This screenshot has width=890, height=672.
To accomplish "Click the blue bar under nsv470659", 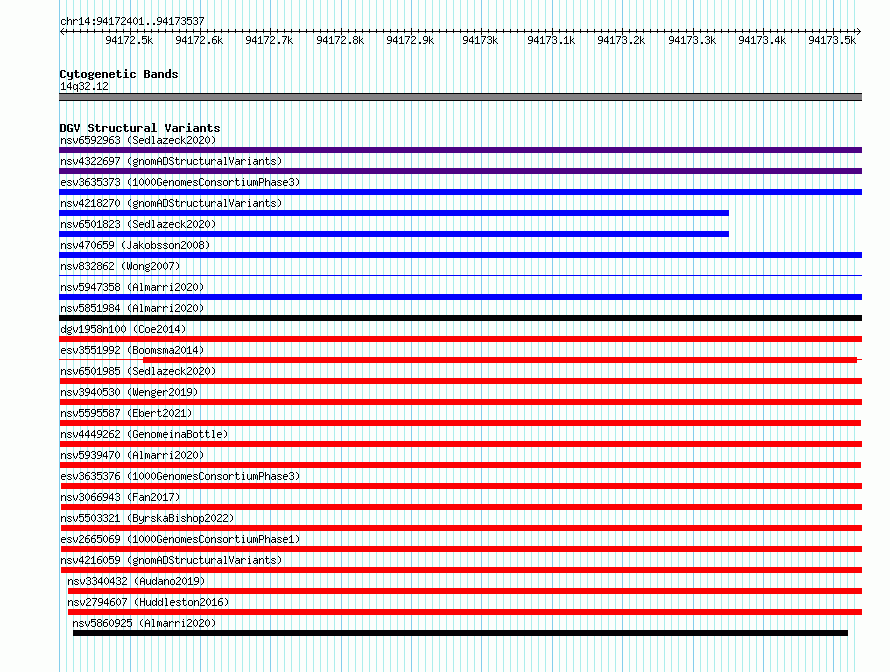I will point(460,255).
